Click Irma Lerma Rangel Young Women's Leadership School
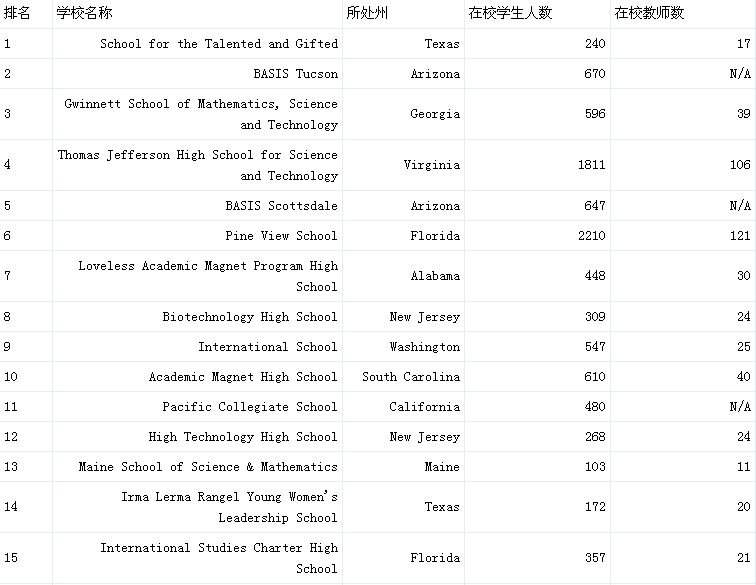The height and width of the screenshot is (585, 756). tap(230, 507)
